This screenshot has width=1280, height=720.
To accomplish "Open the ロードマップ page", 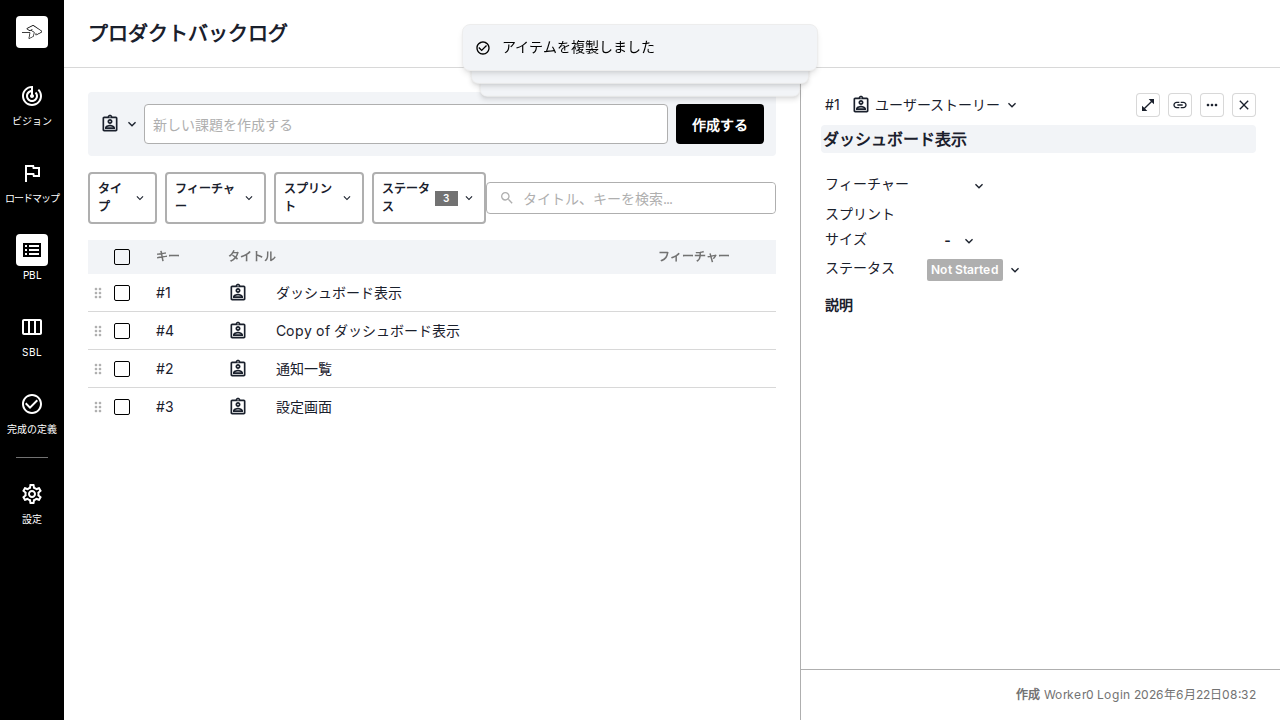I will pos(32,184).
